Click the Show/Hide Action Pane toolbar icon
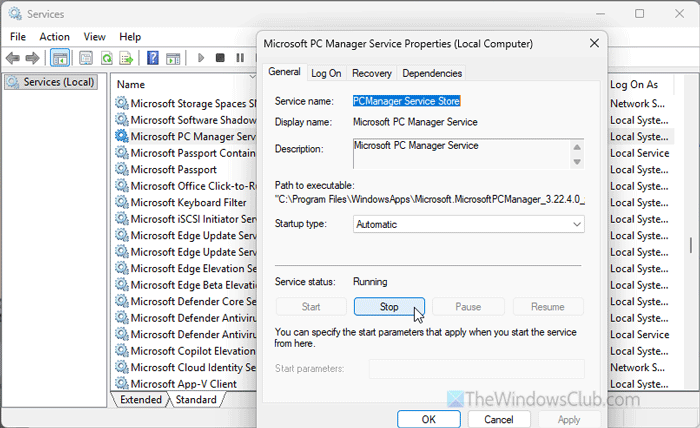700x428 pixels. [173, 58]
